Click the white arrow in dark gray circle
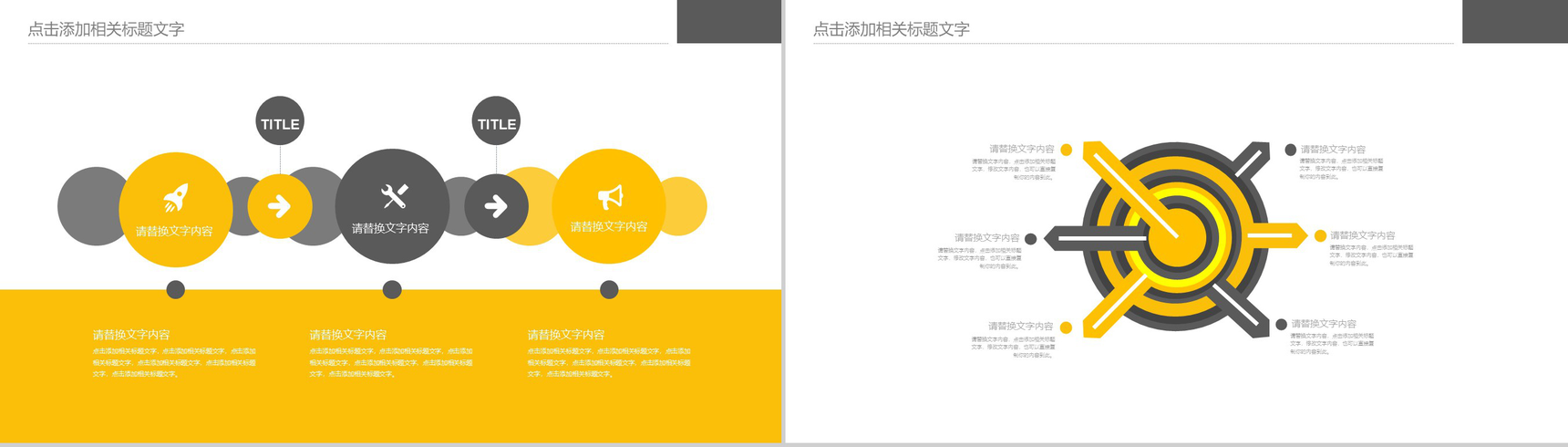Screen dimensions: 1568x447 pyautogui.click(x=496, y=206)
